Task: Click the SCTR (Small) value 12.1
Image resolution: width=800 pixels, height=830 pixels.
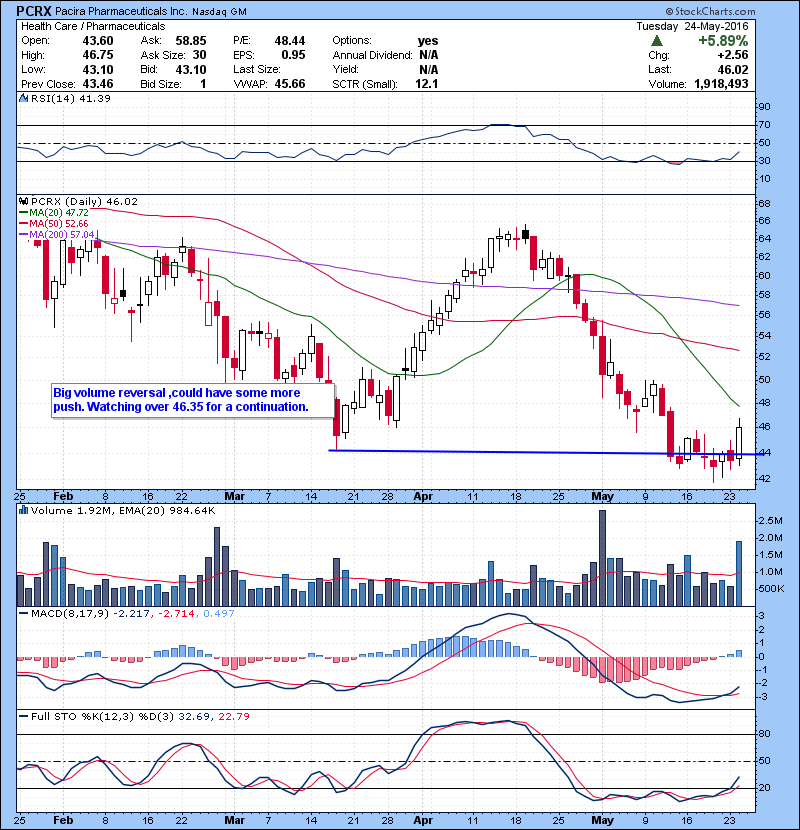Action: 427,84
